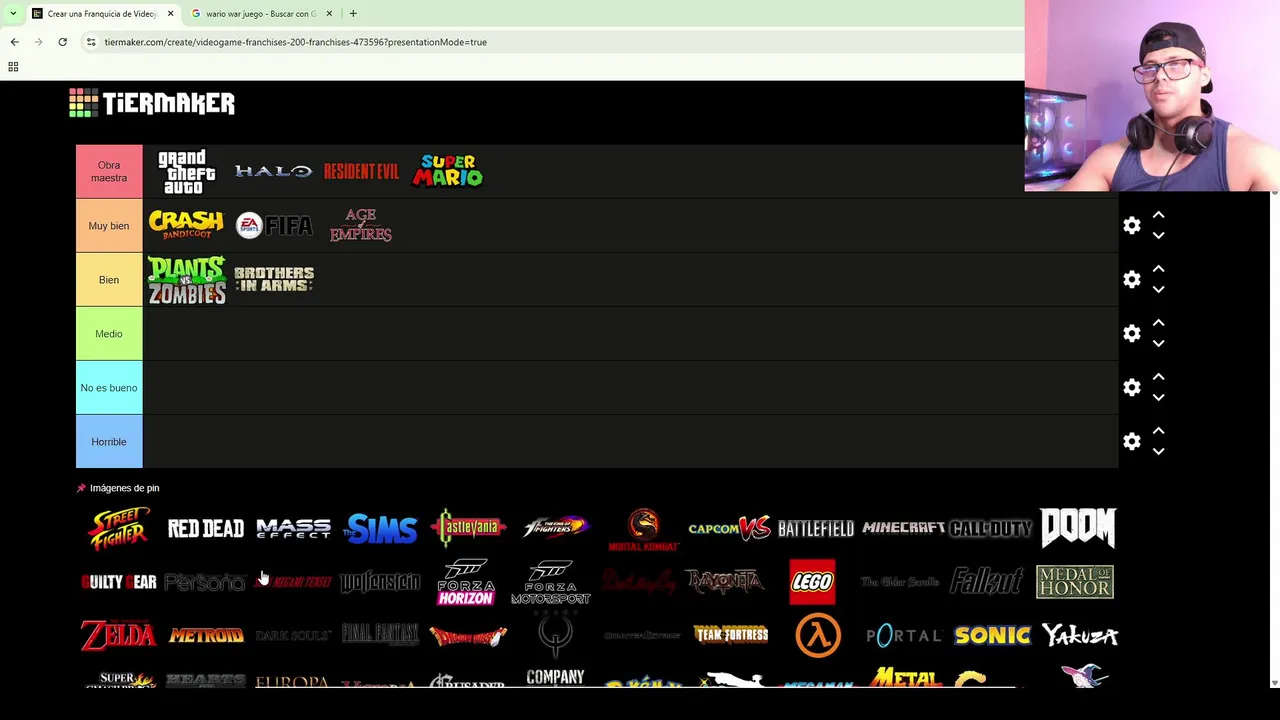Pick the Mortal Kombat logo
Image resolution: width=1280 pixels, height=720 pixels.
(x=644, y=529)
